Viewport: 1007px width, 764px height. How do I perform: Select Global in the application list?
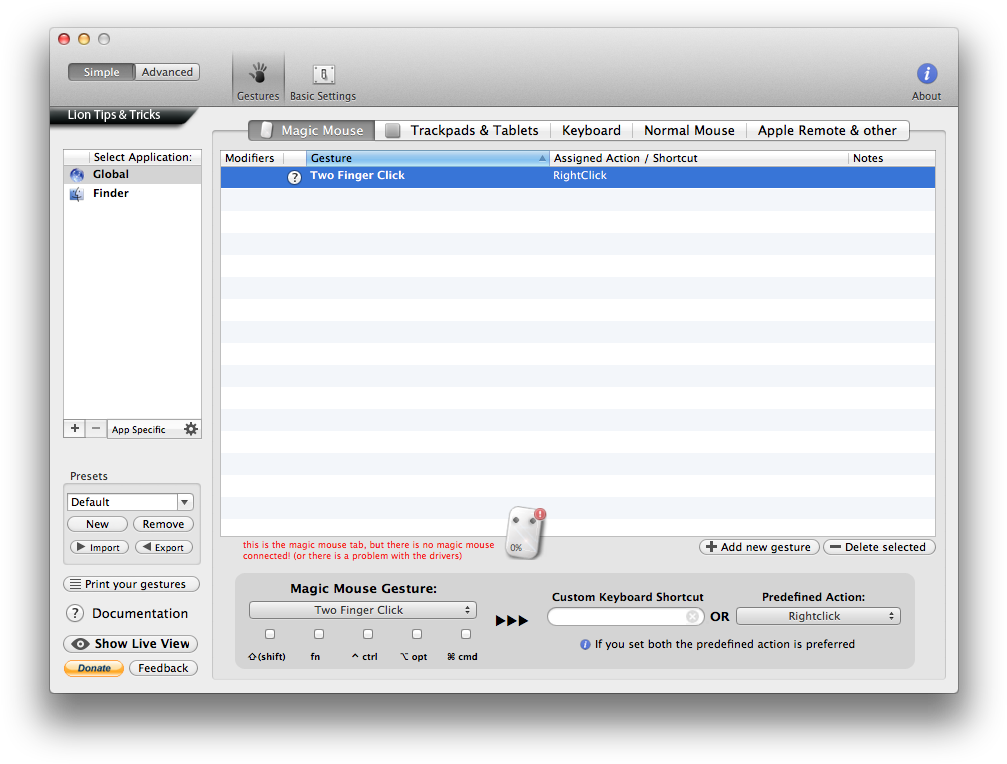(x=132, y=175)
